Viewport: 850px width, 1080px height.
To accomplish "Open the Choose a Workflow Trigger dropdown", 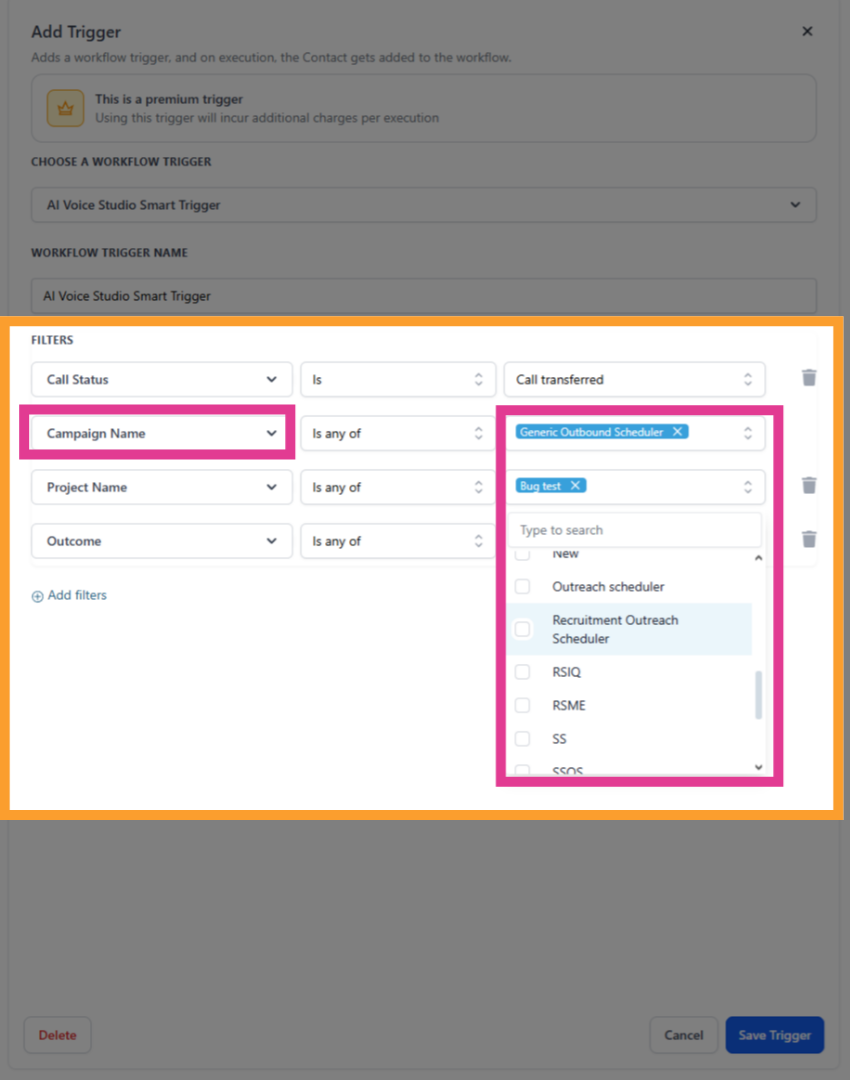I will point(424,205).
